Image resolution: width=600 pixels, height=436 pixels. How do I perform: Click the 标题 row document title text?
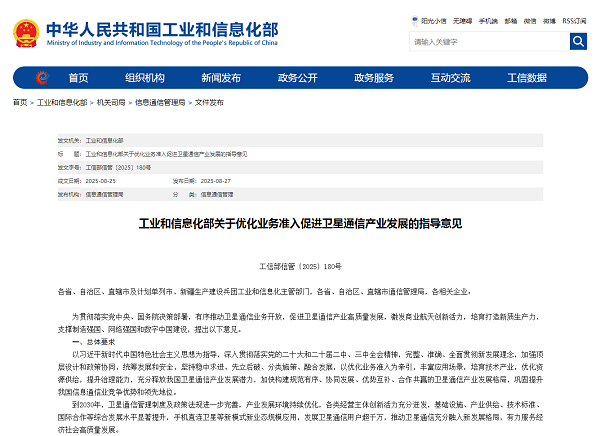[x=166, y=154]
